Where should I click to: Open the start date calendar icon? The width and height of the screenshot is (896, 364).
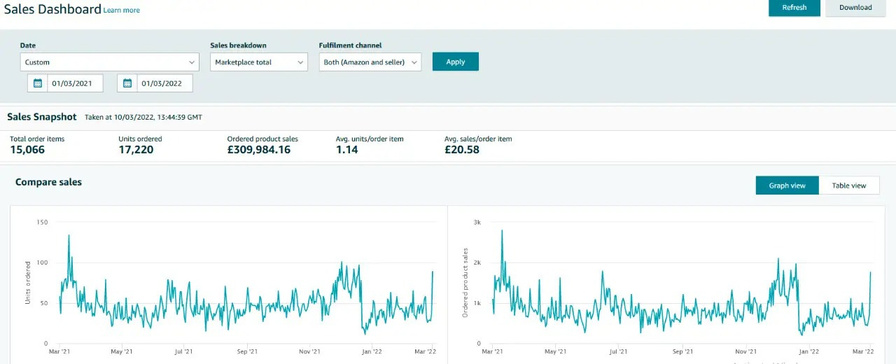click(x=38, y=83)
